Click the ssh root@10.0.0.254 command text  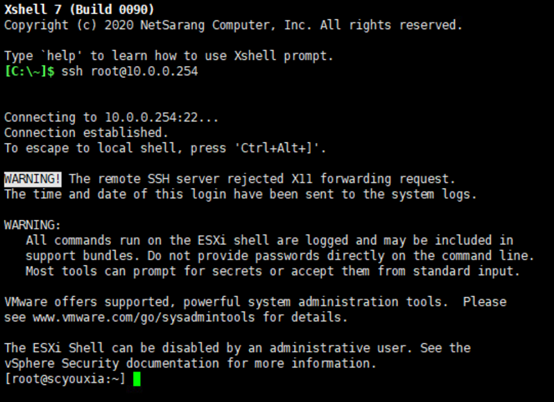(129, 71)
